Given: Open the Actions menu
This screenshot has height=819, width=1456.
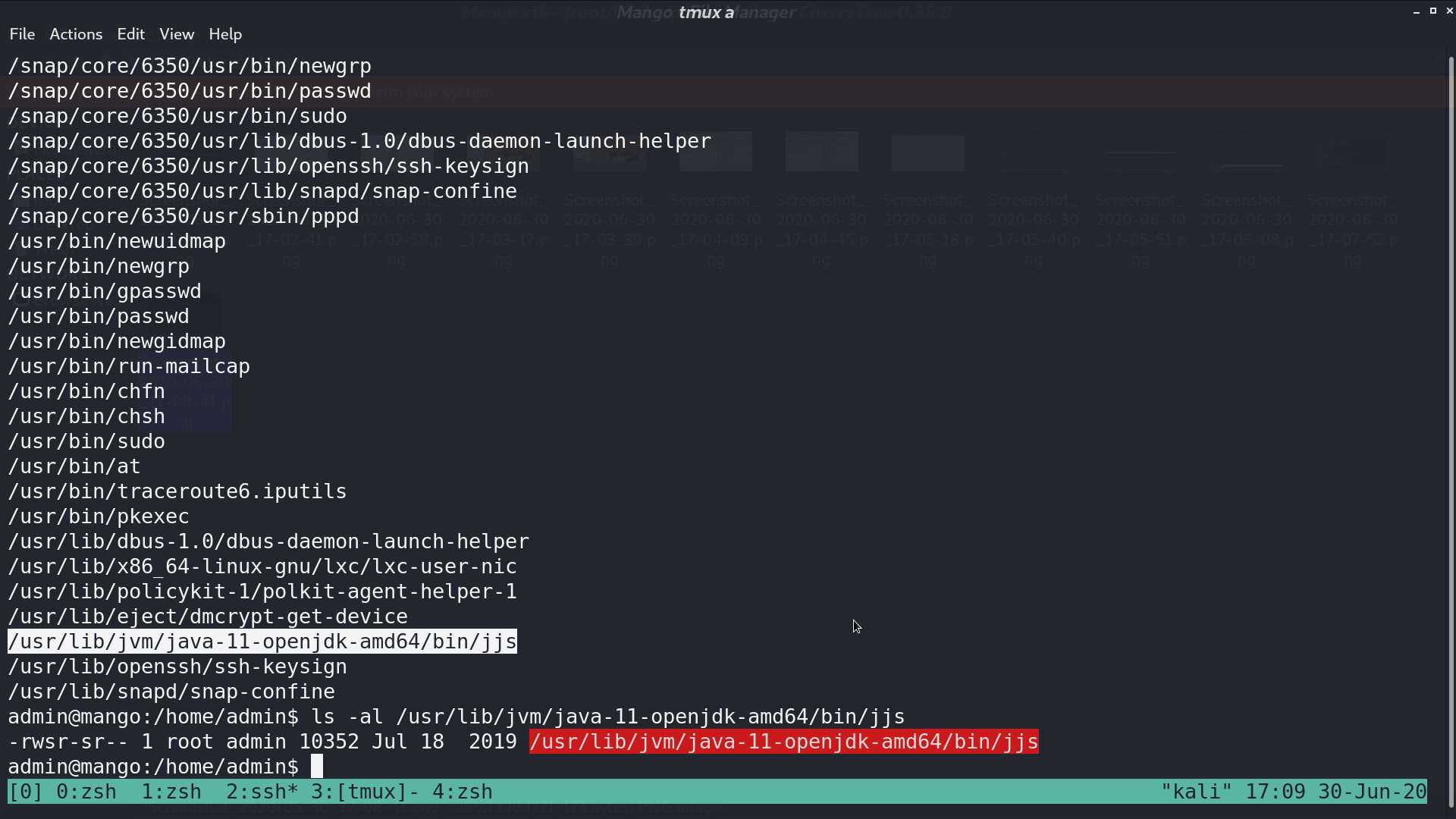Looking at the screenshot, I should tap(76, 34).
